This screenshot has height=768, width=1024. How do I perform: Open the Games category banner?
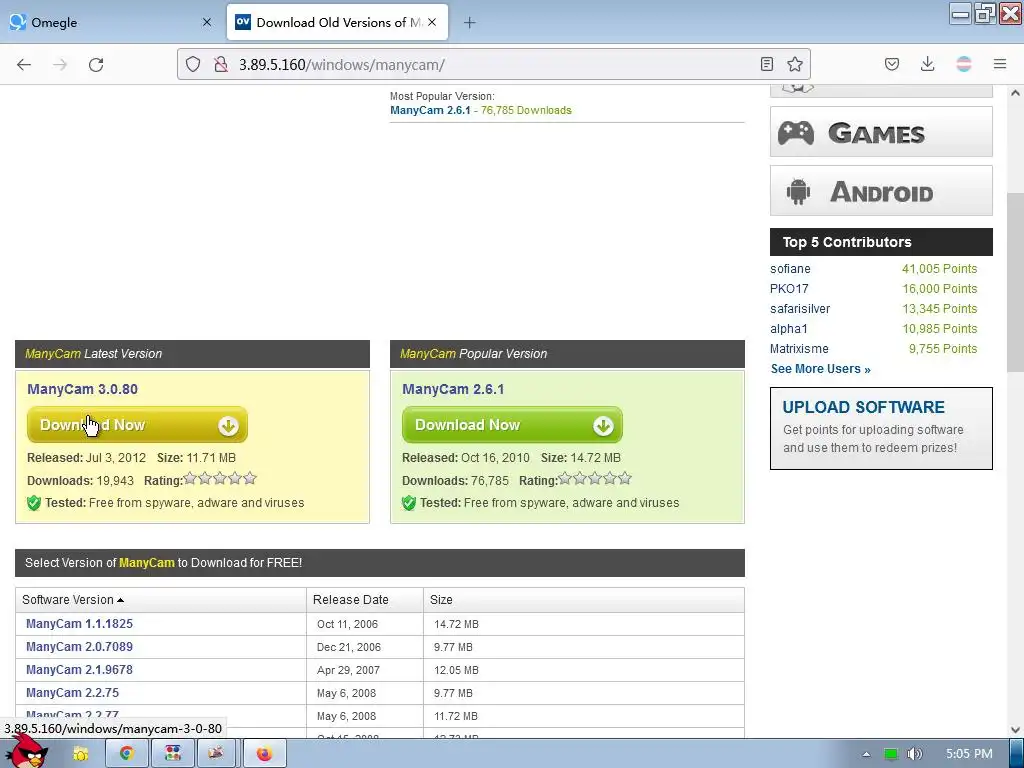[x=881, y=132]
